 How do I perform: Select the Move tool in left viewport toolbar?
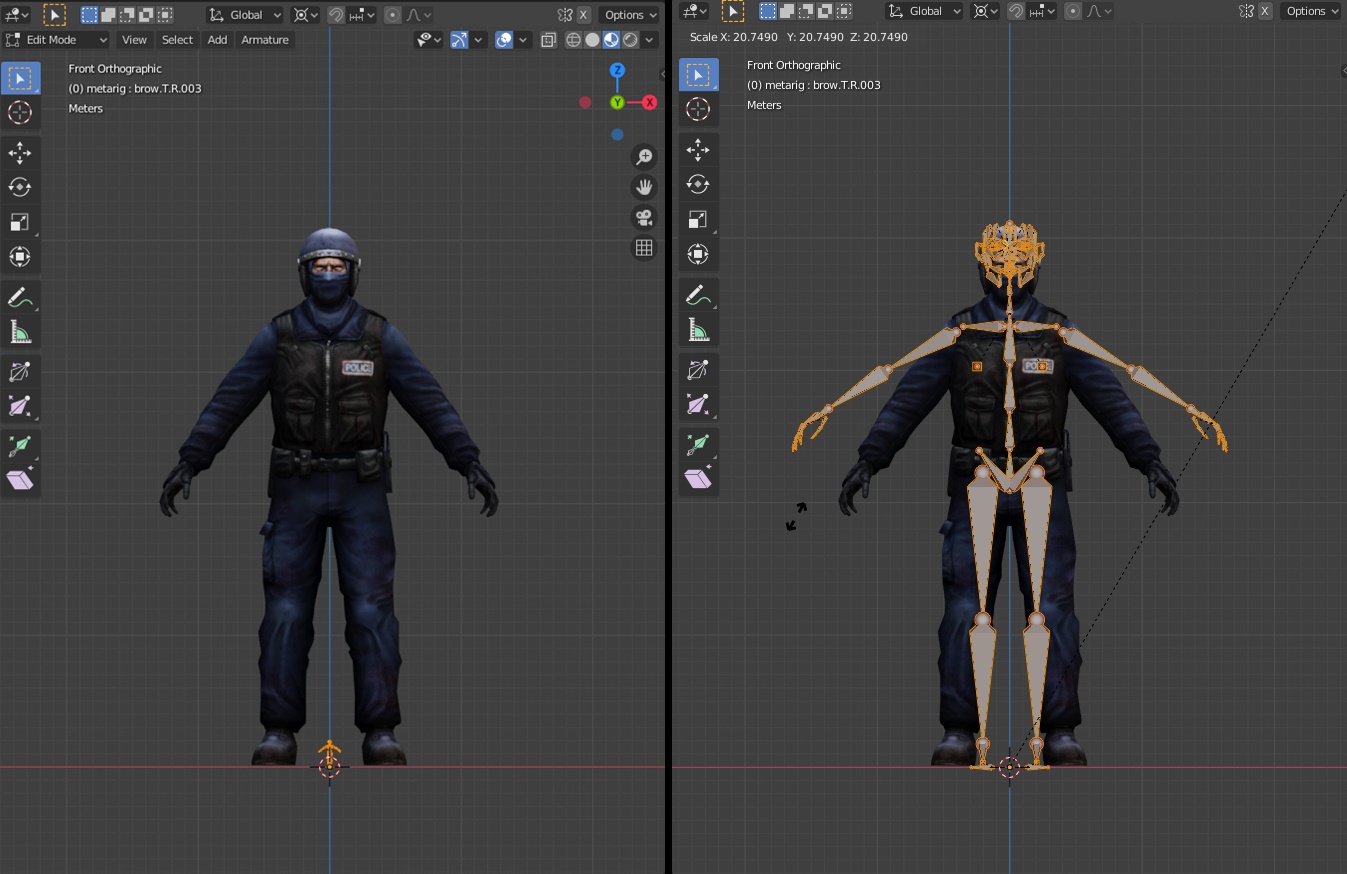20,153
